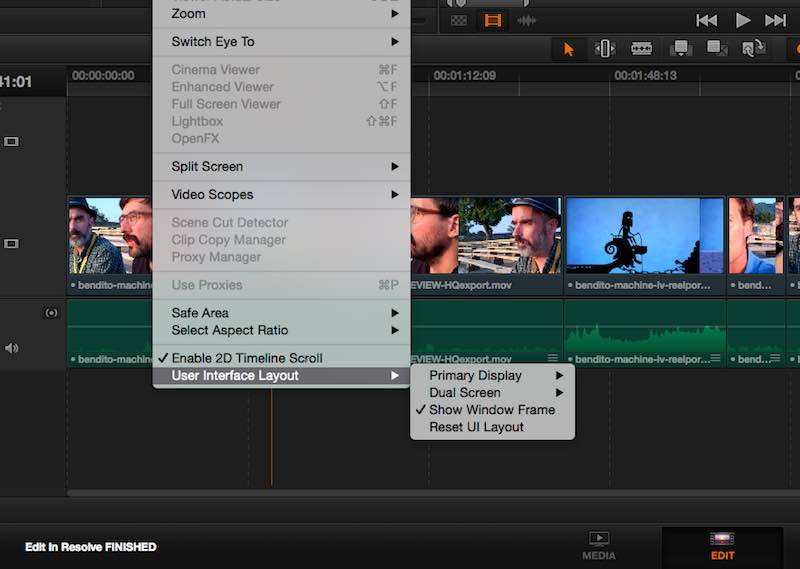Select Full Screen Viewer menu item
800x569 pixels.
pos(282,104)
